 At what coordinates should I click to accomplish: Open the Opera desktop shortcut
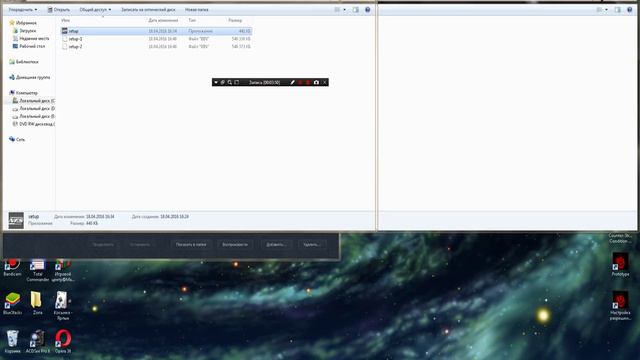click(x=63, y=342)
